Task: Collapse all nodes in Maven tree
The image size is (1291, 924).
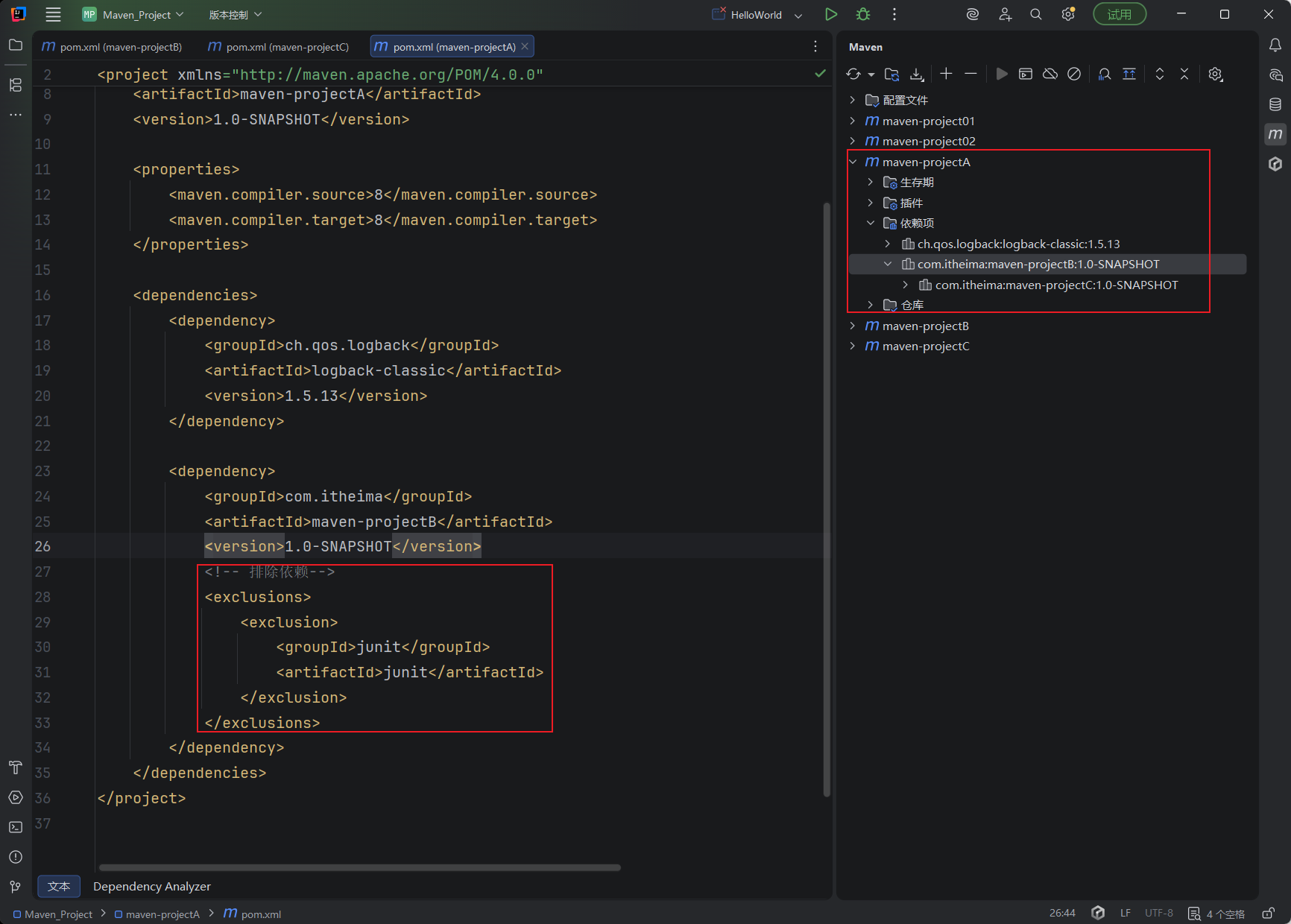Action: tap(1184, 74)
